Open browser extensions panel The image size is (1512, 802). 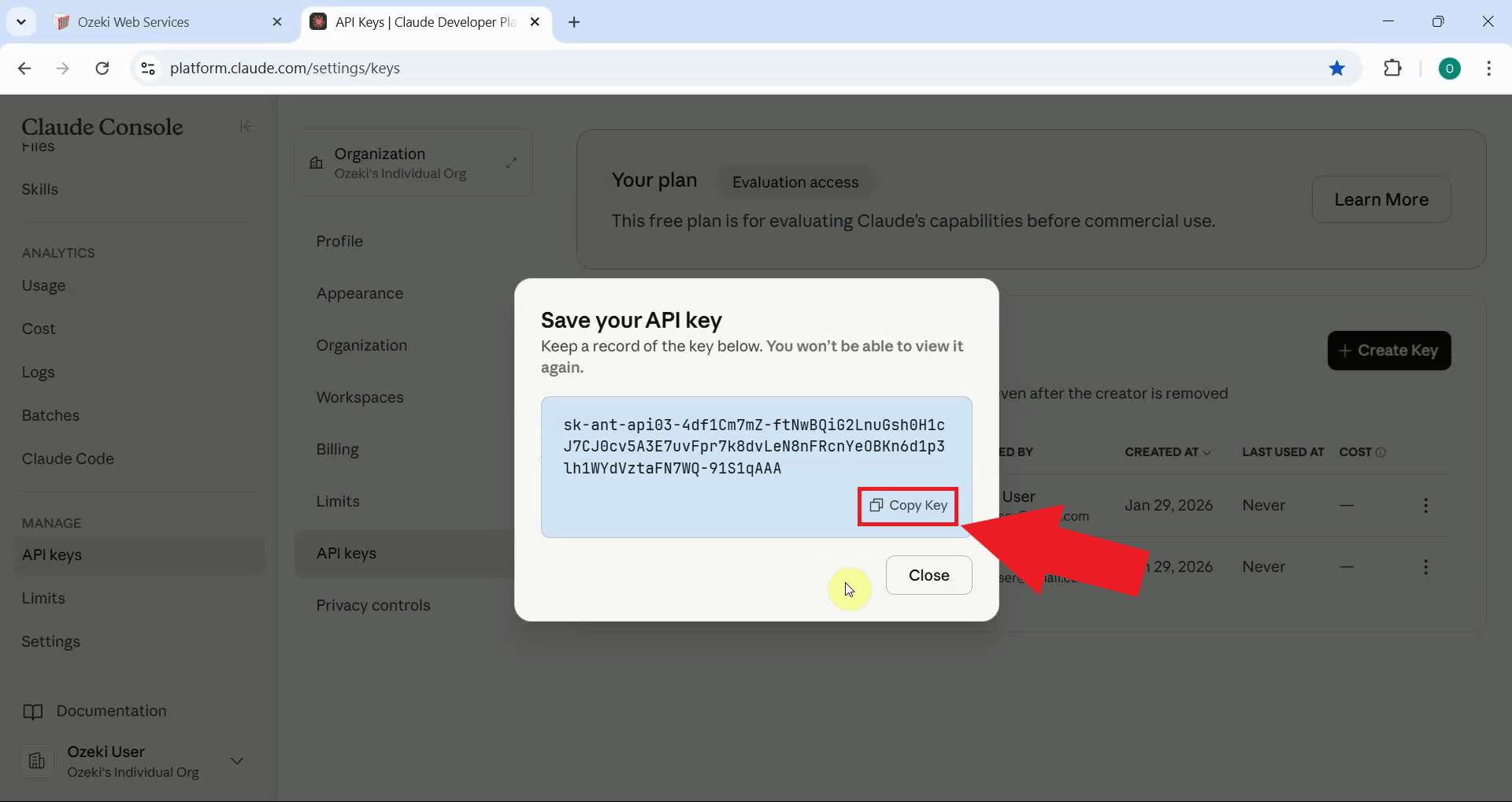click(1393, 69)
